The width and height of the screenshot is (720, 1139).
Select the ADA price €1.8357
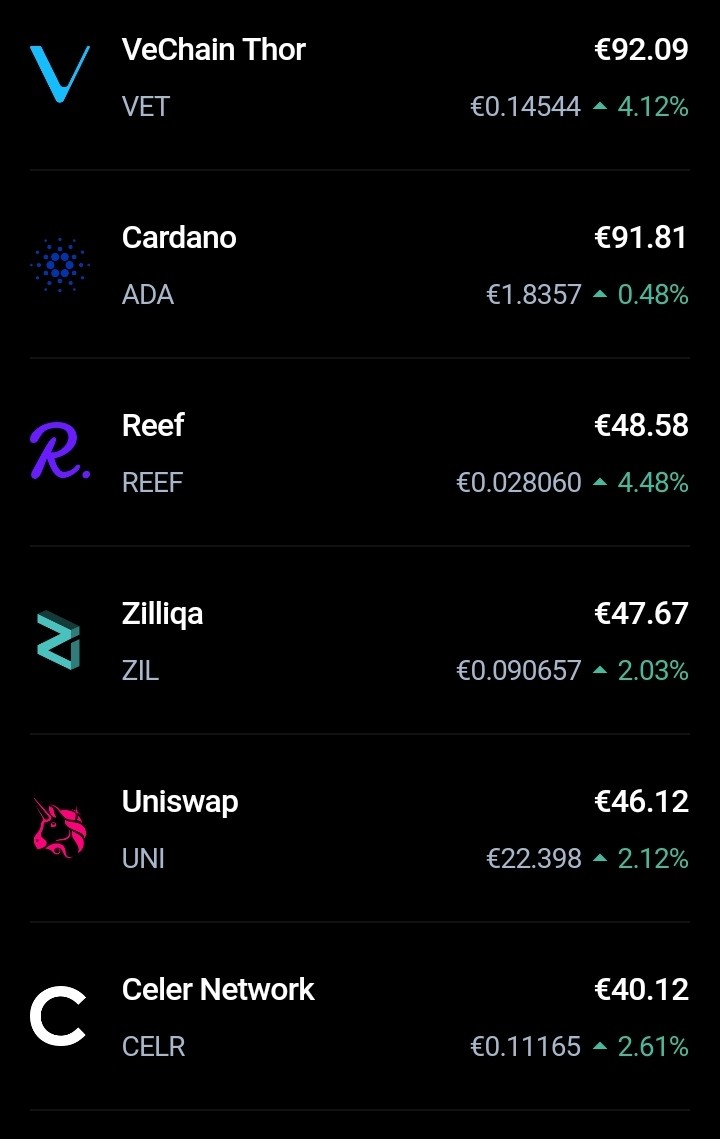(x=533, y=294)
